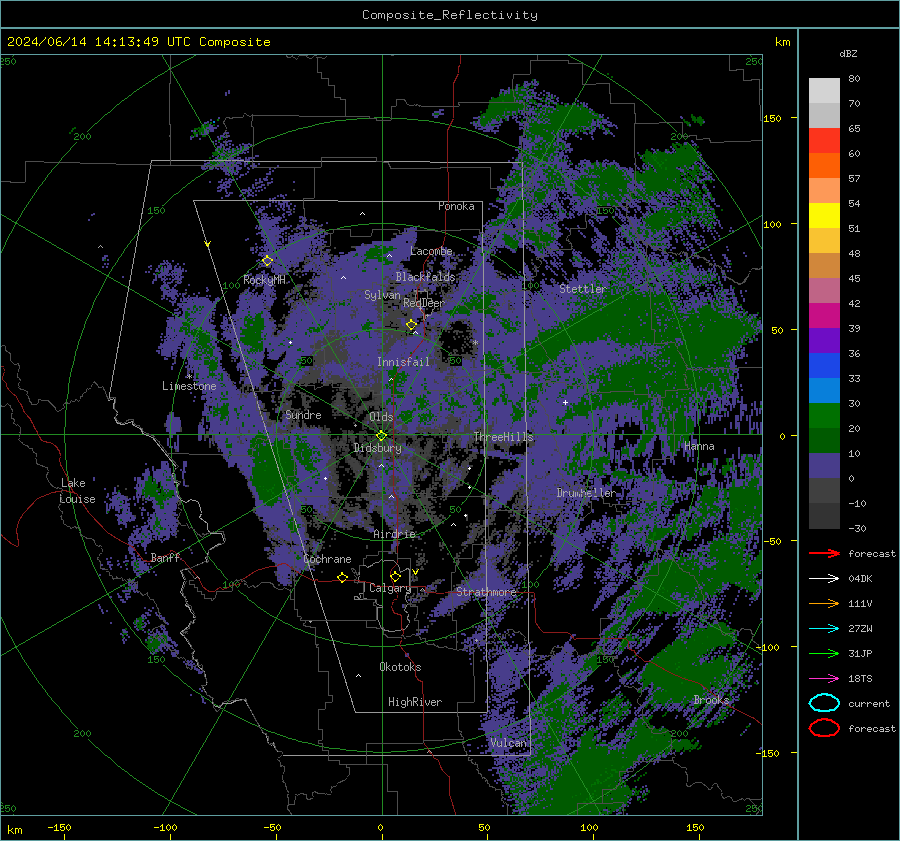Click the light blue 30-33 dBZ swatch
The width and height of the screenshot is (900, 841).
824,391
